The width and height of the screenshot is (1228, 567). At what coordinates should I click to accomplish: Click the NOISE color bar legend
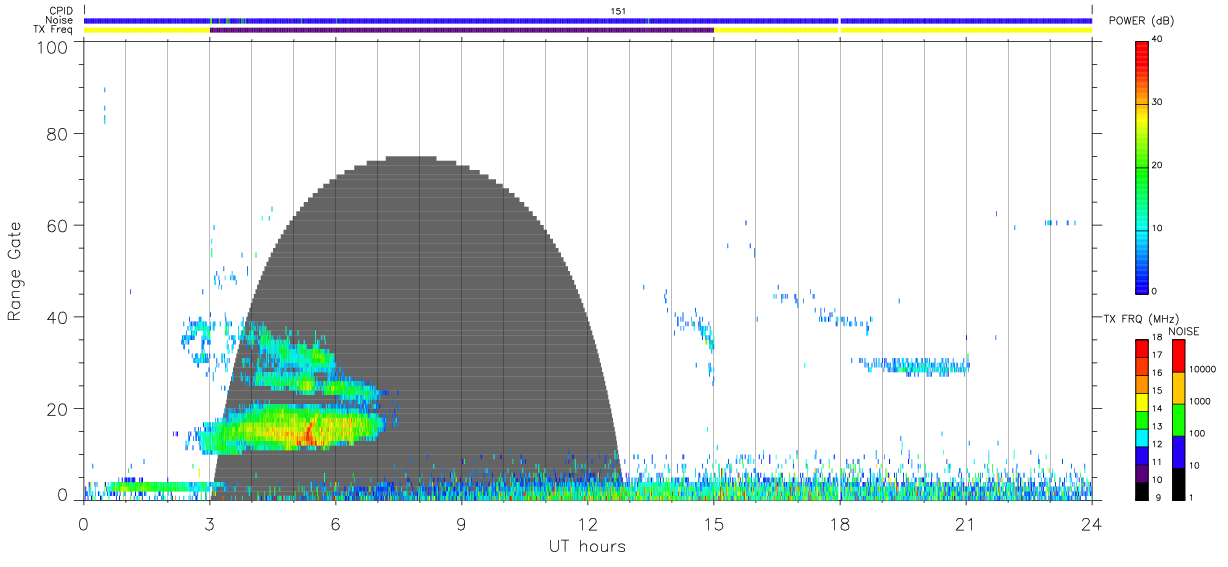1178,420
